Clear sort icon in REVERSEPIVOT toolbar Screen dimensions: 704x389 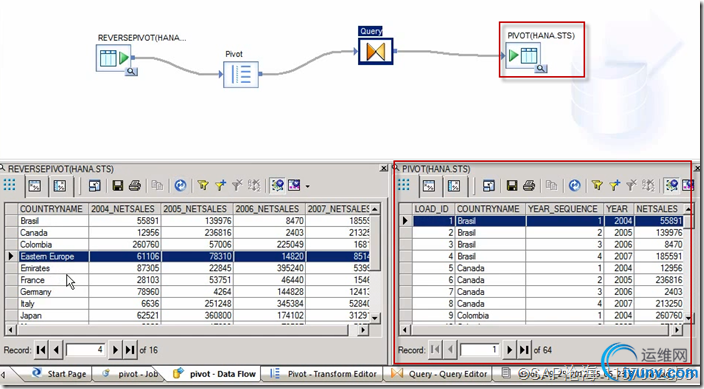coord(254,186)
